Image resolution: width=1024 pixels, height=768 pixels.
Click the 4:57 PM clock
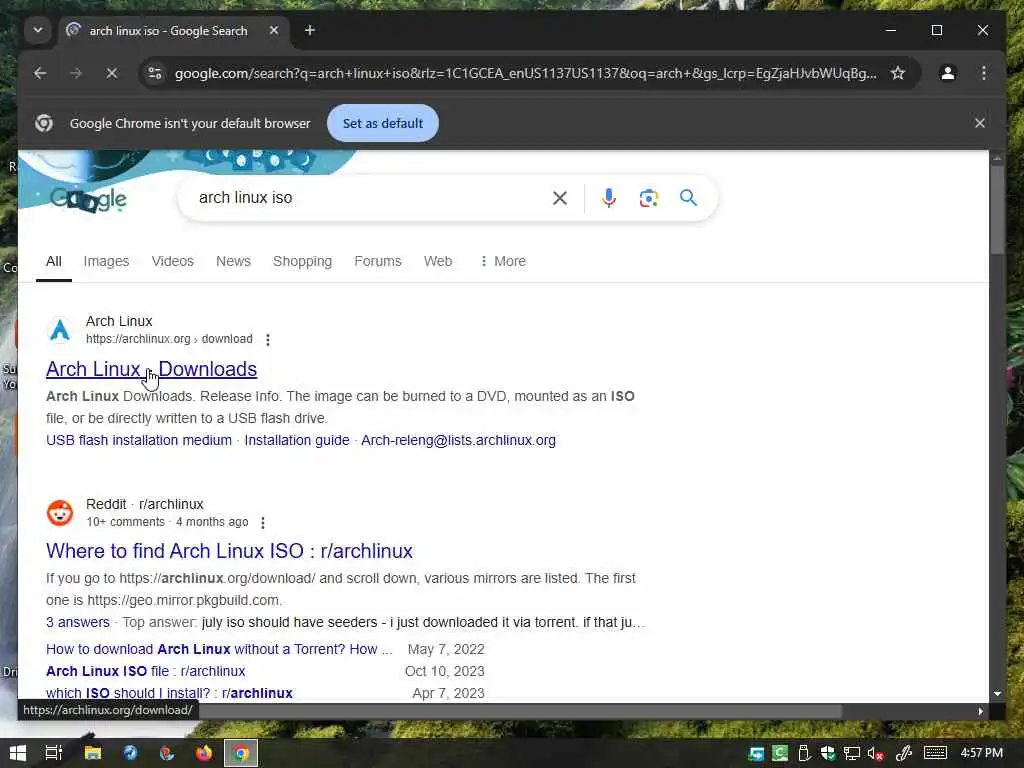(982, 753)
